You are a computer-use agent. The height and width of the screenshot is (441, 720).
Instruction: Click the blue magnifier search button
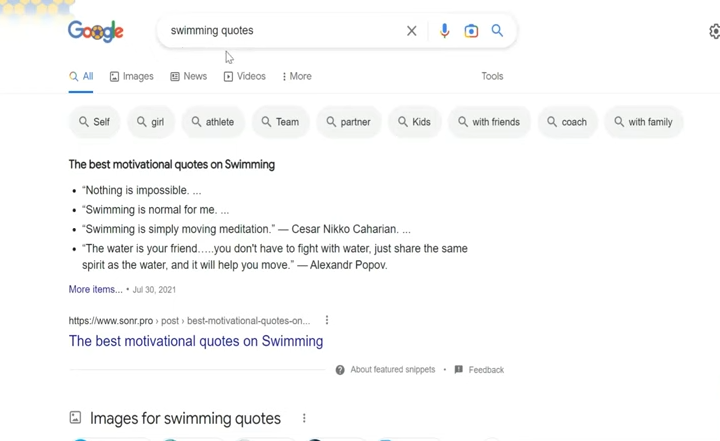pyautogui.click(x=497, y=31)
